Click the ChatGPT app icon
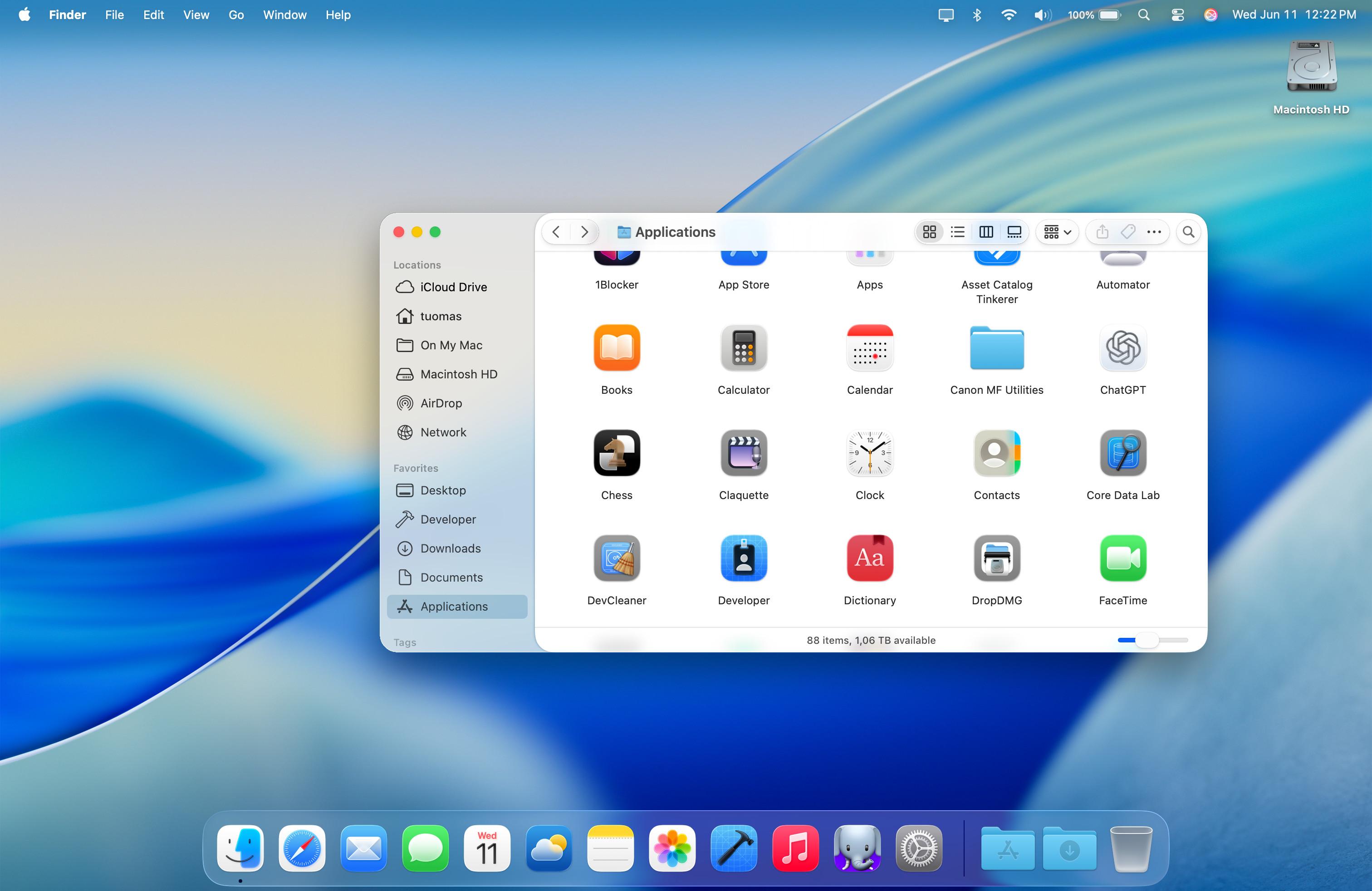1372x891 pixels. tap(1122, 348)
